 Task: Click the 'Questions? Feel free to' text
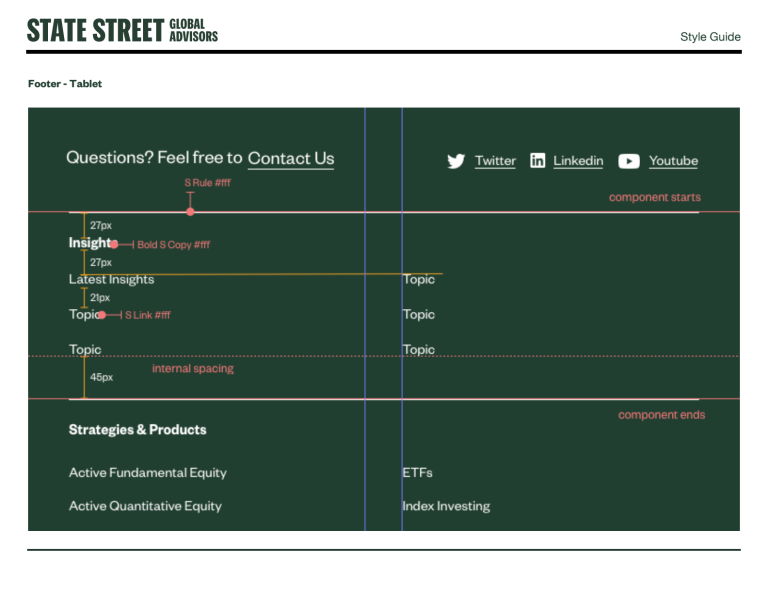click(x=154, y=158)
